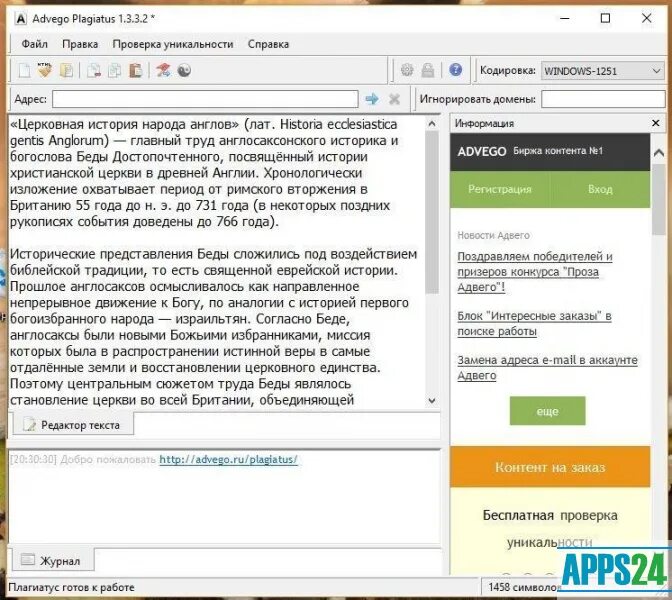Image resolution: width=672 pixels, height=600 pixels.
Task: Click inside the text editor area
Action: 217,262
